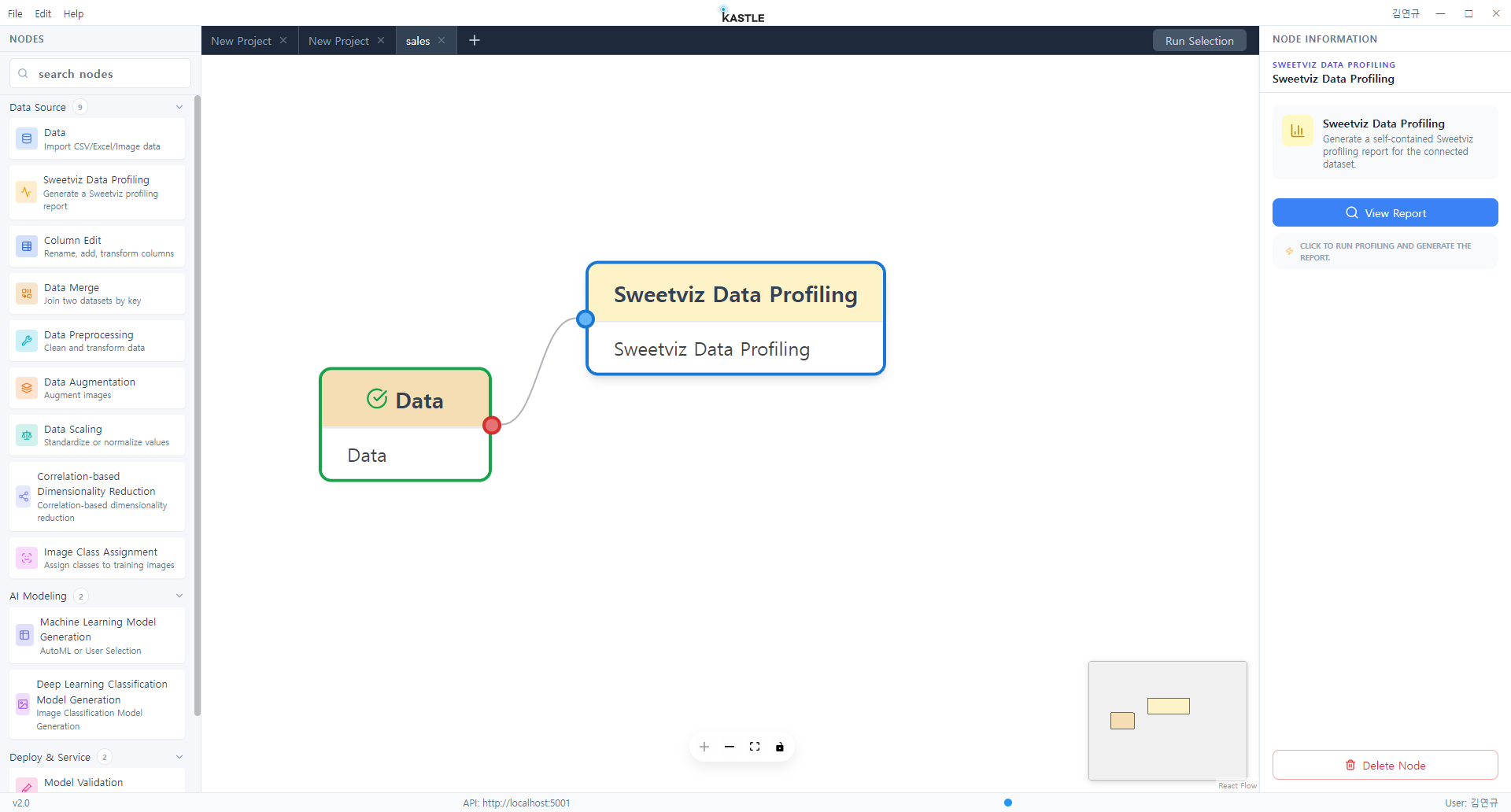Click the search nodes input field
This screenshot has width=1511, height=812.
100,73
